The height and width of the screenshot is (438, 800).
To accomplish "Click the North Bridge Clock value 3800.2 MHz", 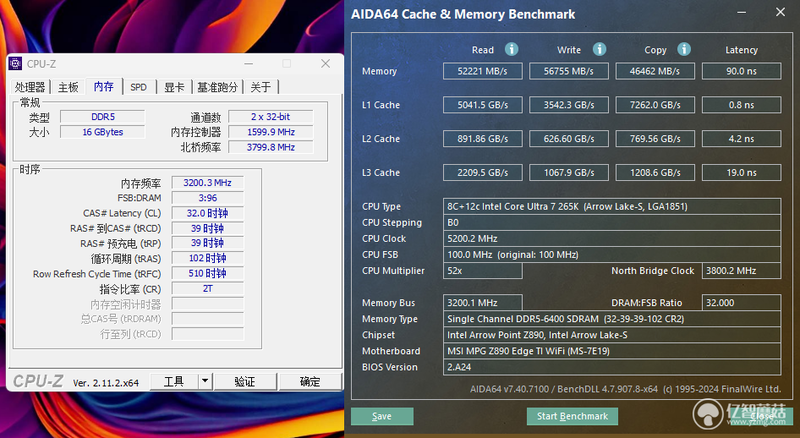I will 741,271.
